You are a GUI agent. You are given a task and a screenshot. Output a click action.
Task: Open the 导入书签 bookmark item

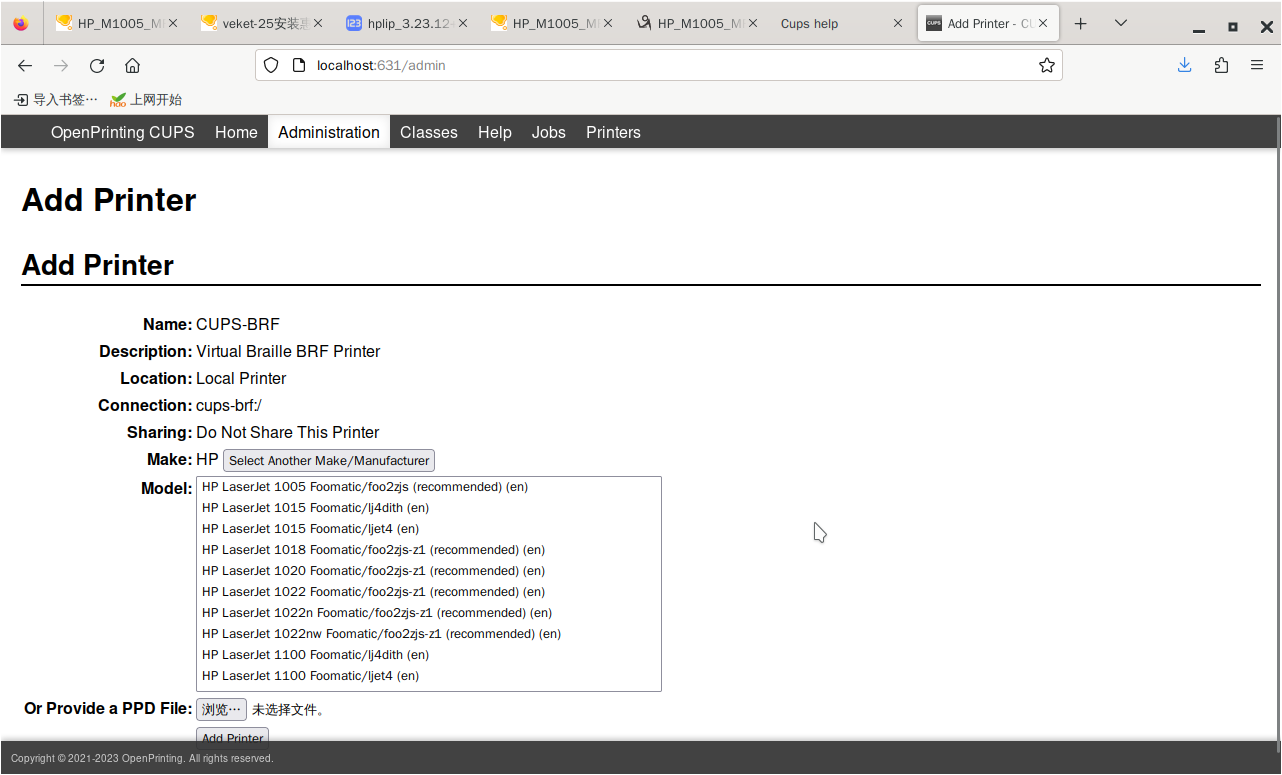point(56,100)
